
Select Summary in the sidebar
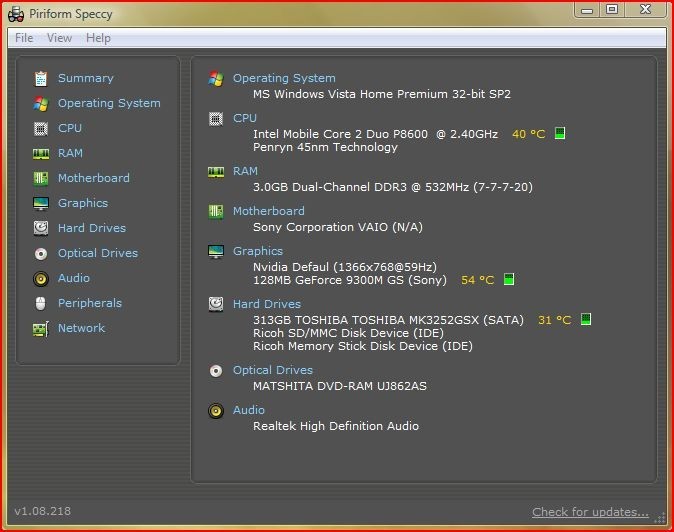[86, 78]
